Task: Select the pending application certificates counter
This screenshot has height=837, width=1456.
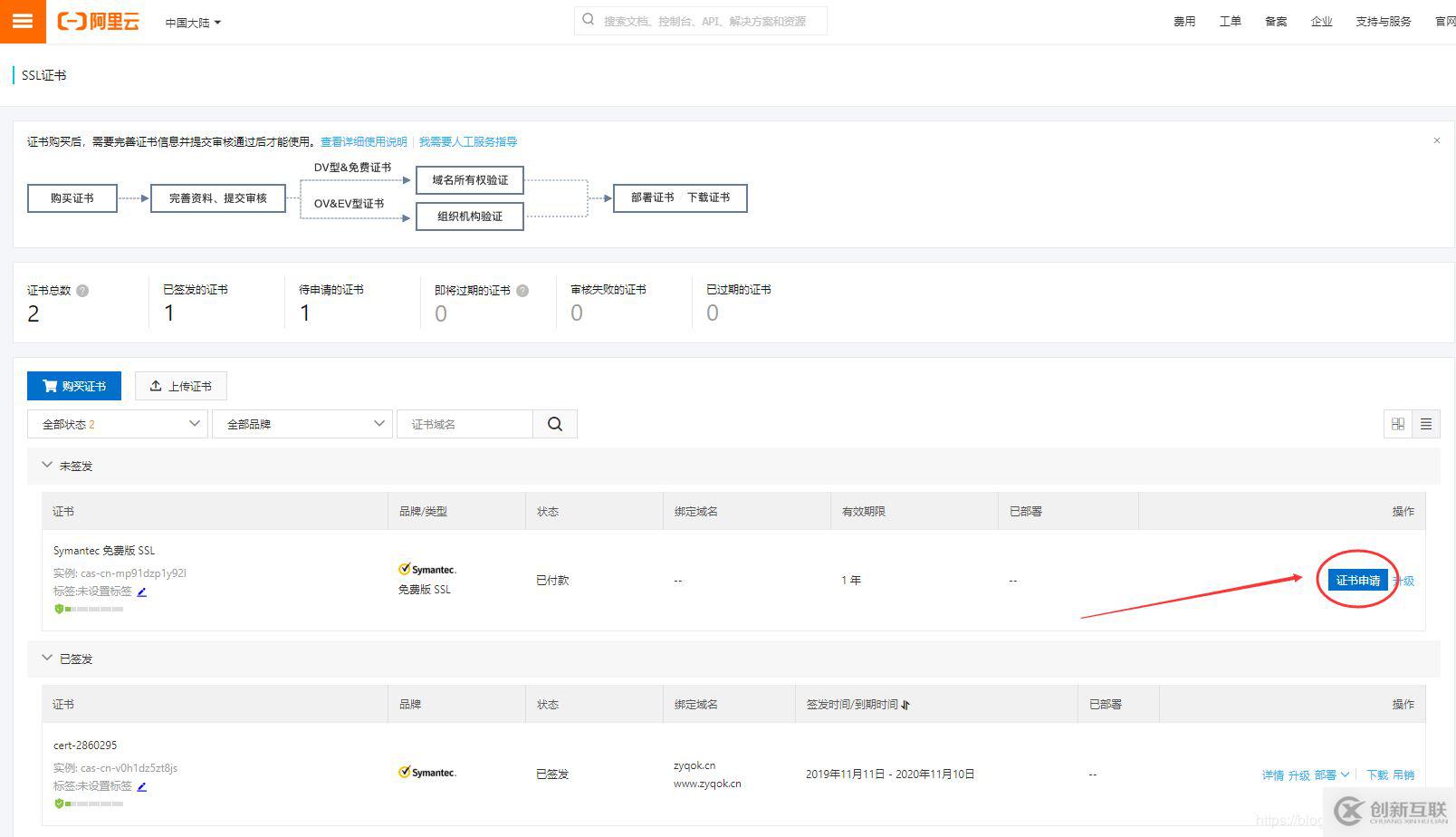Action: (x=331, y=303)
